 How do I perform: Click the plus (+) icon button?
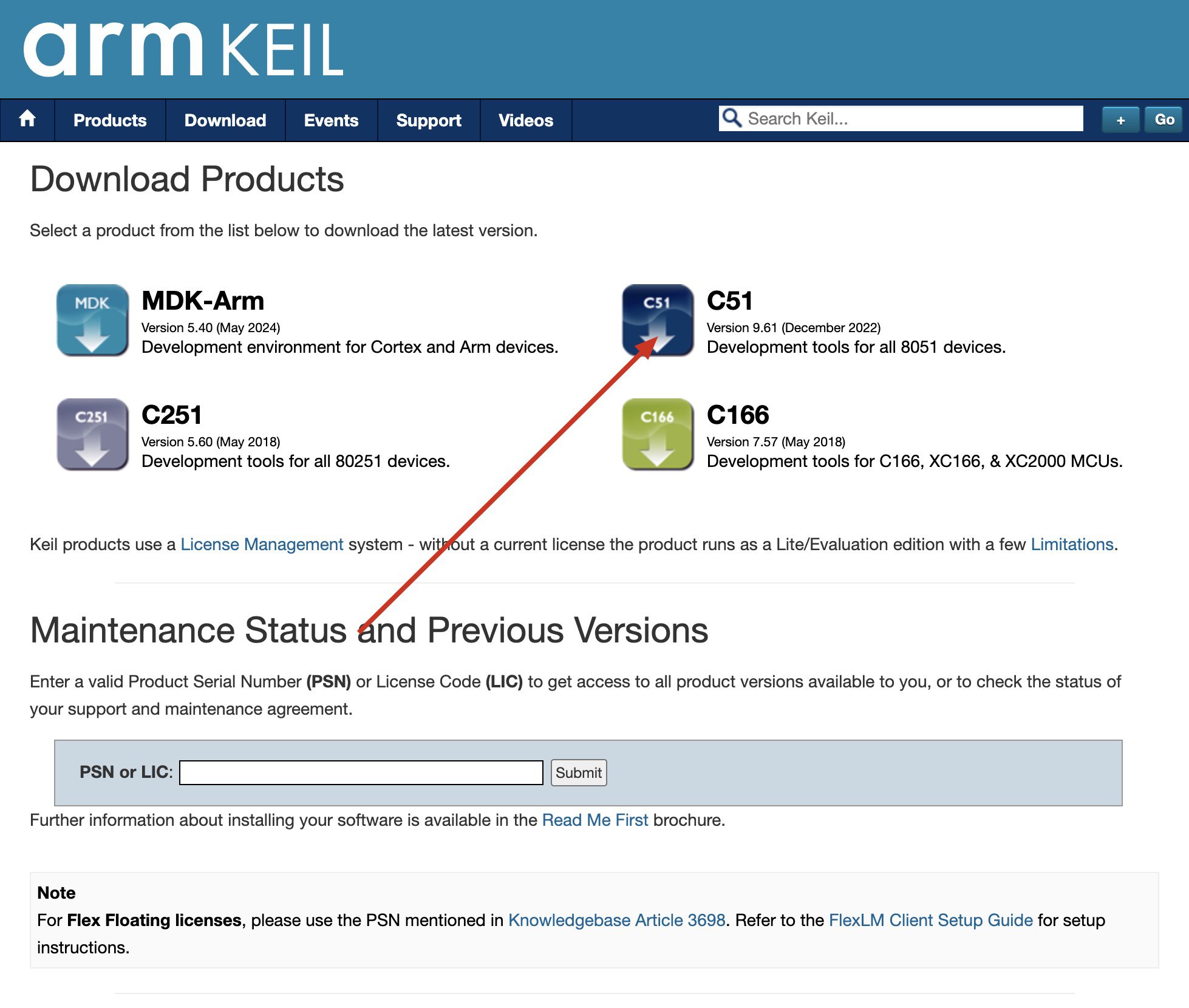click(1121, 119)
